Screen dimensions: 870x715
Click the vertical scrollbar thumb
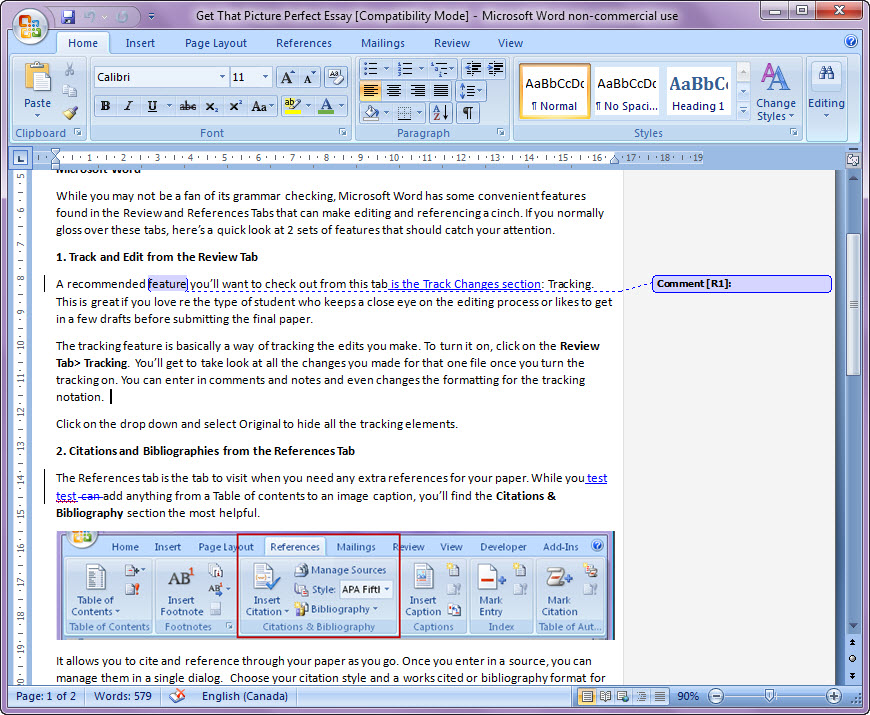coord(853,305)
